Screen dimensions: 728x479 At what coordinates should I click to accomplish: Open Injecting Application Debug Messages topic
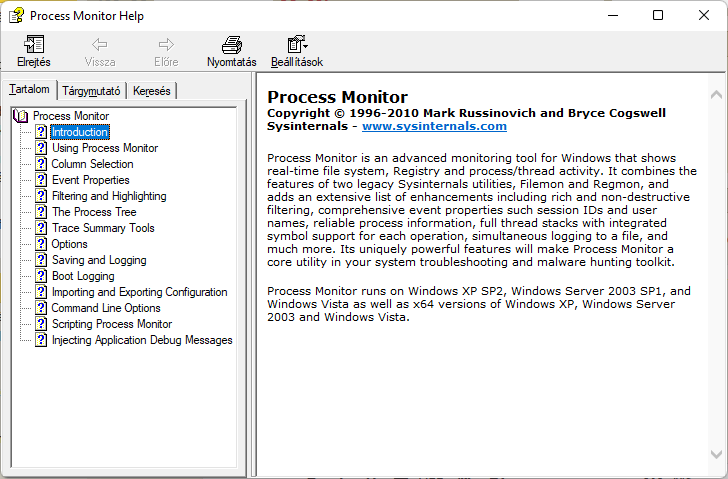142,340
